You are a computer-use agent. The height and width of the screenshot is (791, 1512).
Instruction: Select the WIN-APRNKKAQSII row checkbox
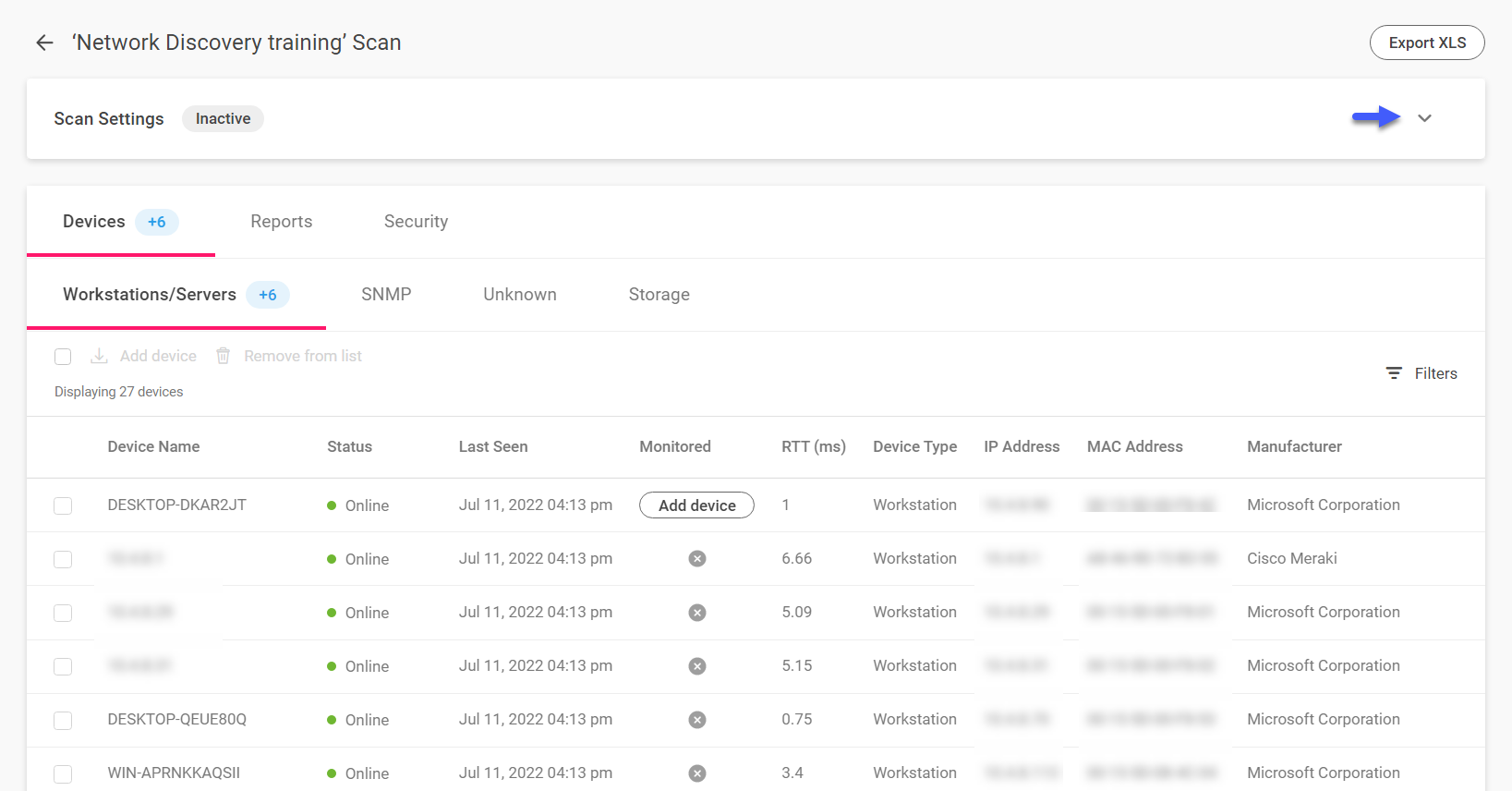coord(63,773)
